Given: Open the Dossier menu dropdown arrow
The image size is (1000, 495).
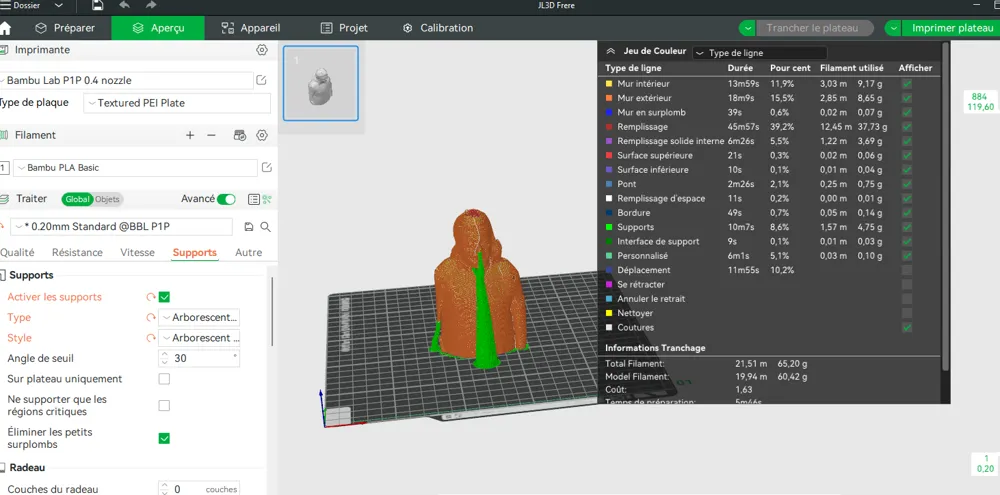Looking at the screenshot, I should [x=59, y=6].
